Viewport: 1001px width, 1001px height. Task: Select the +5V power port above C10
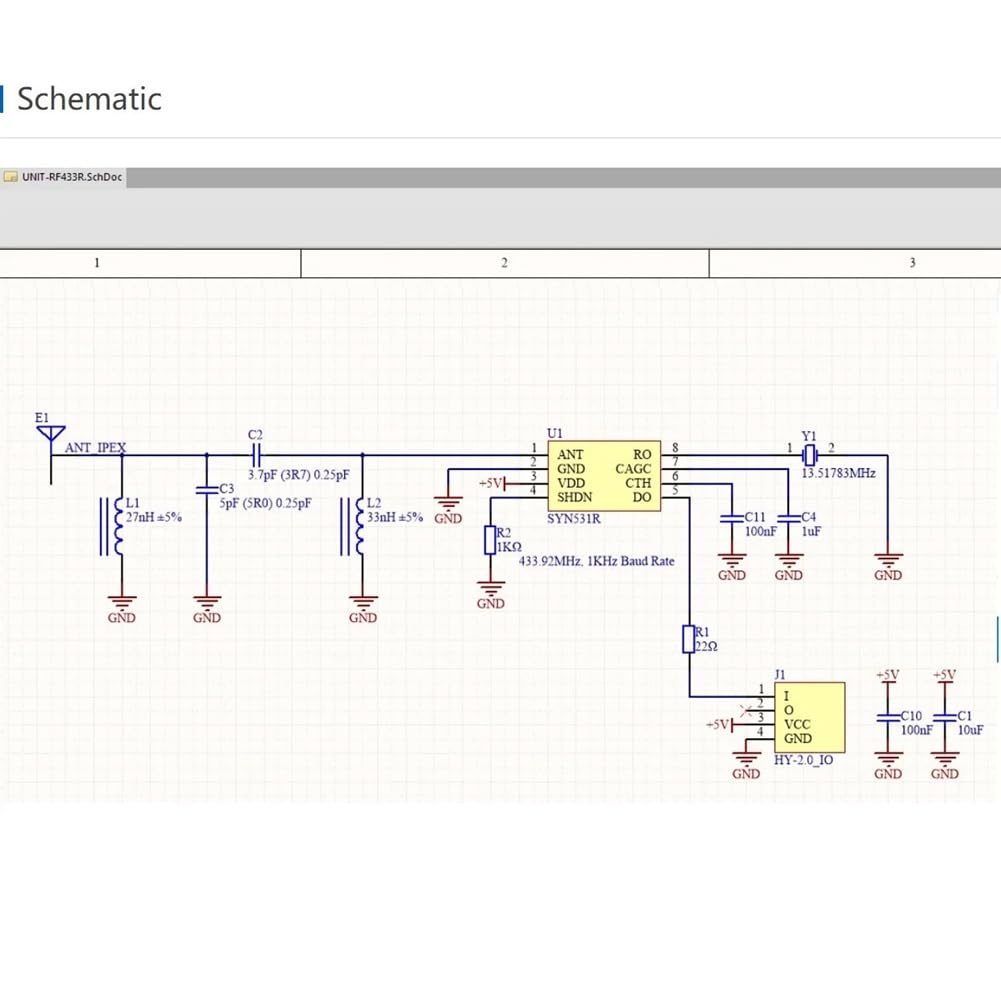(888, 676)
